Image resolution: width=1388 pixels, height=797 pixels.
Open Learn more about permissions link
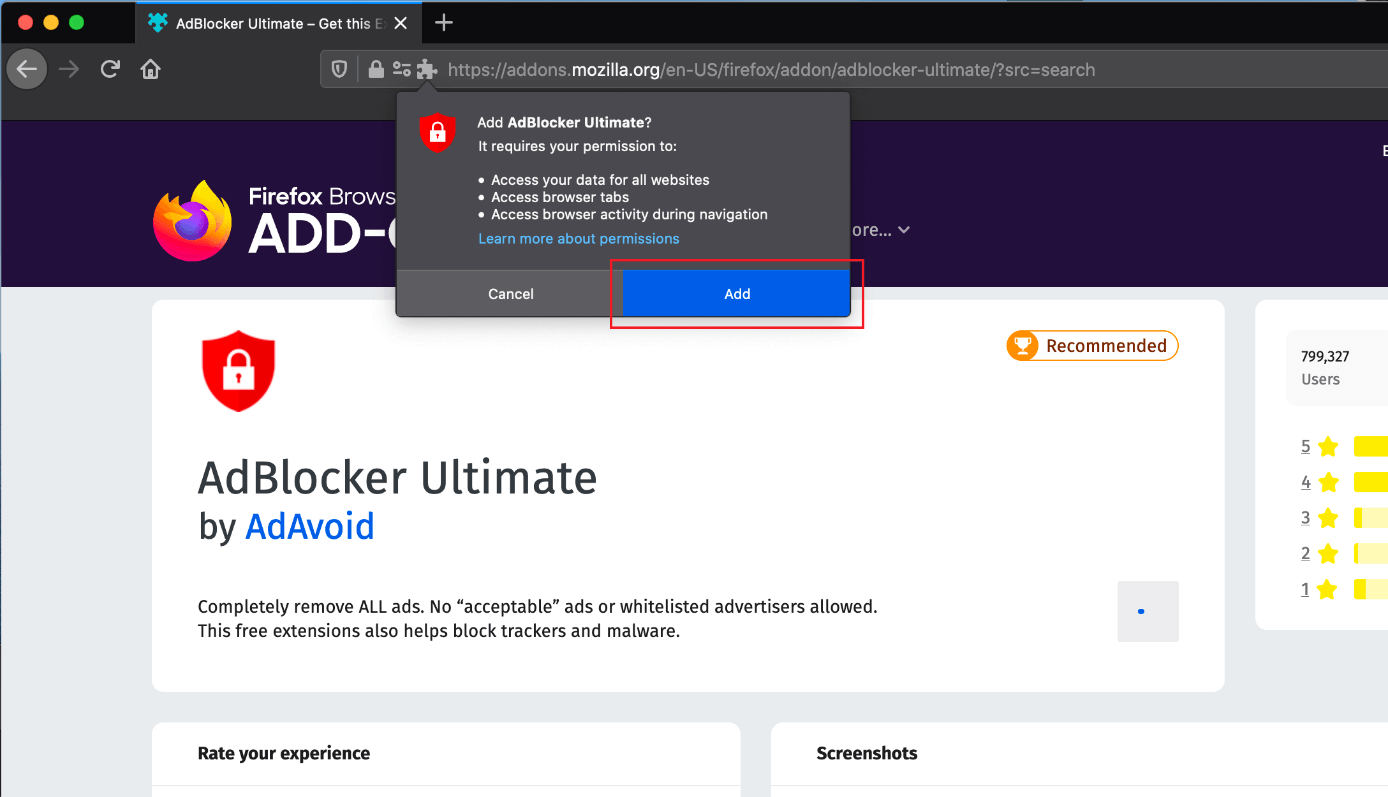pos(579,239)
